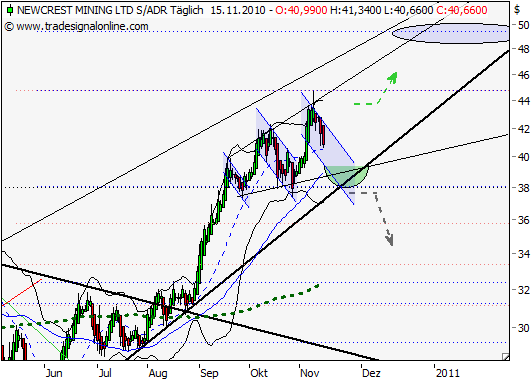Click the green candlestick icon beside NEWCREST title
531x380 pixels.
coord(10,10)
